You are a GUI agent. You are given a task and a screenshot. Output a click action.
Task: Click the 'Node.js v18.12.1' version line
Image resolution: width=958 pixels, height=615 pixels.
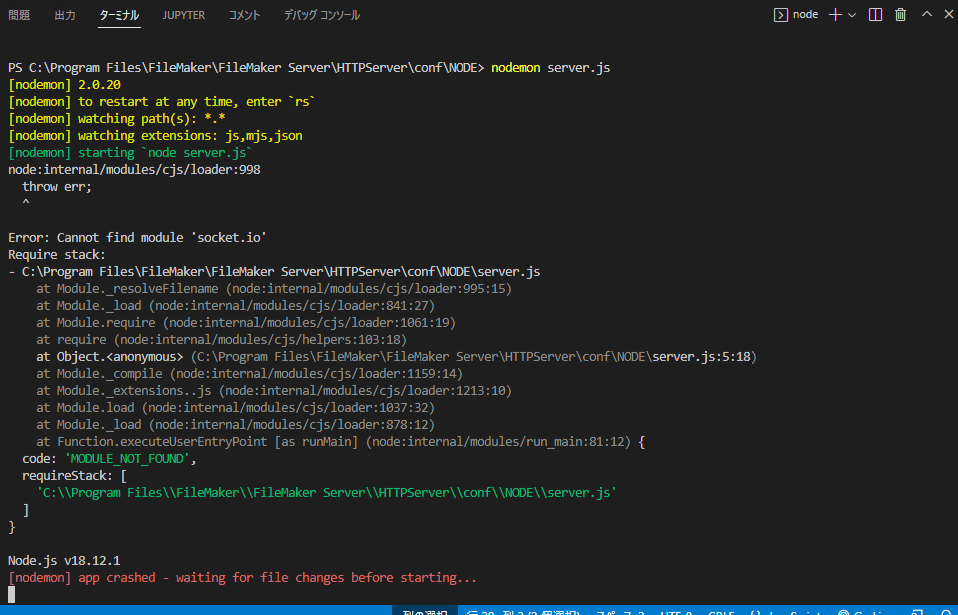click(x=64, y=561)
